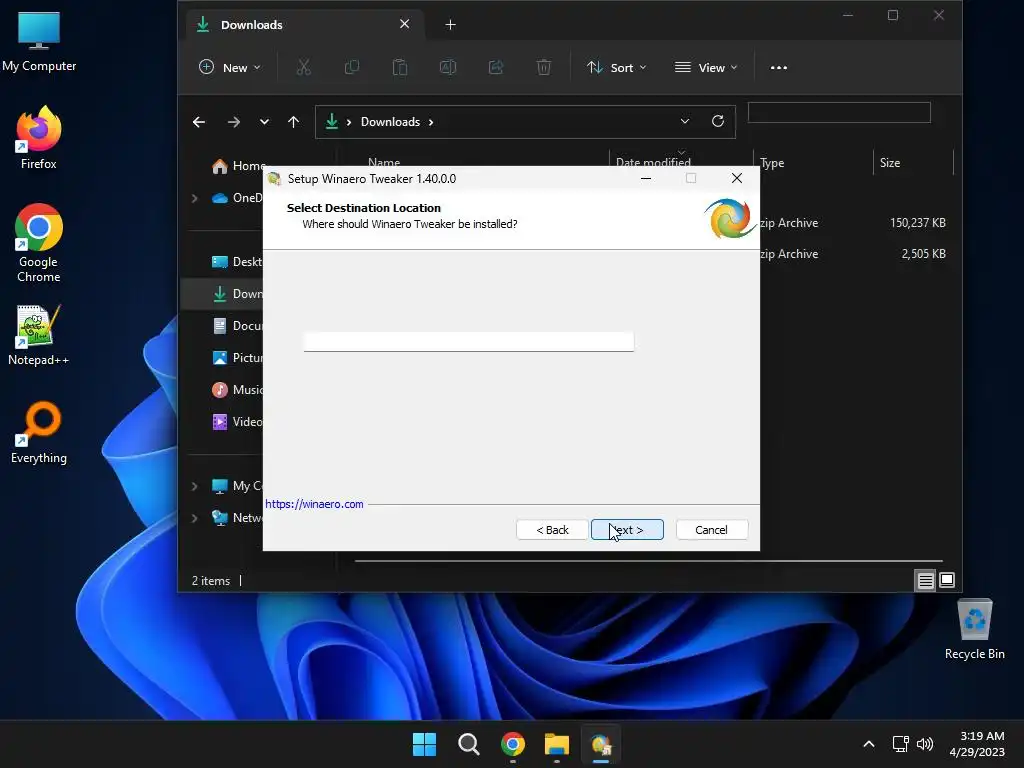1024x768 pixels.
Task: Click the Cut icon in Explorer toolbar
Action: coord(304,67)
